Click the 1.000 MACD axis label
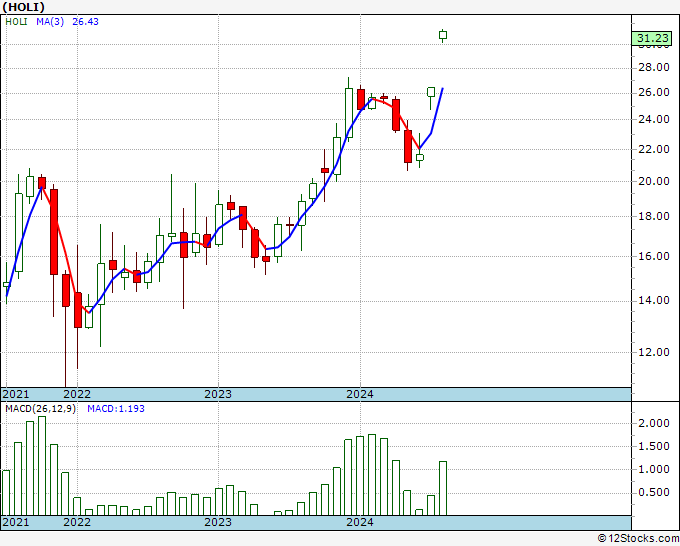Image resolution: width=680 pixels, height=546 pixels. (654, 469)
